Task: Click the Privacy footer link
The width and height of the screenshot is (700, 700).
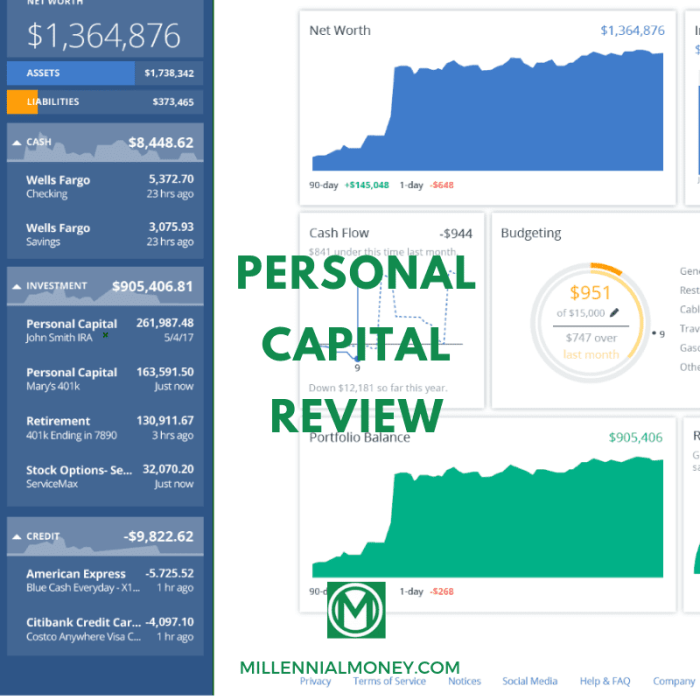Action: [315, 682]
